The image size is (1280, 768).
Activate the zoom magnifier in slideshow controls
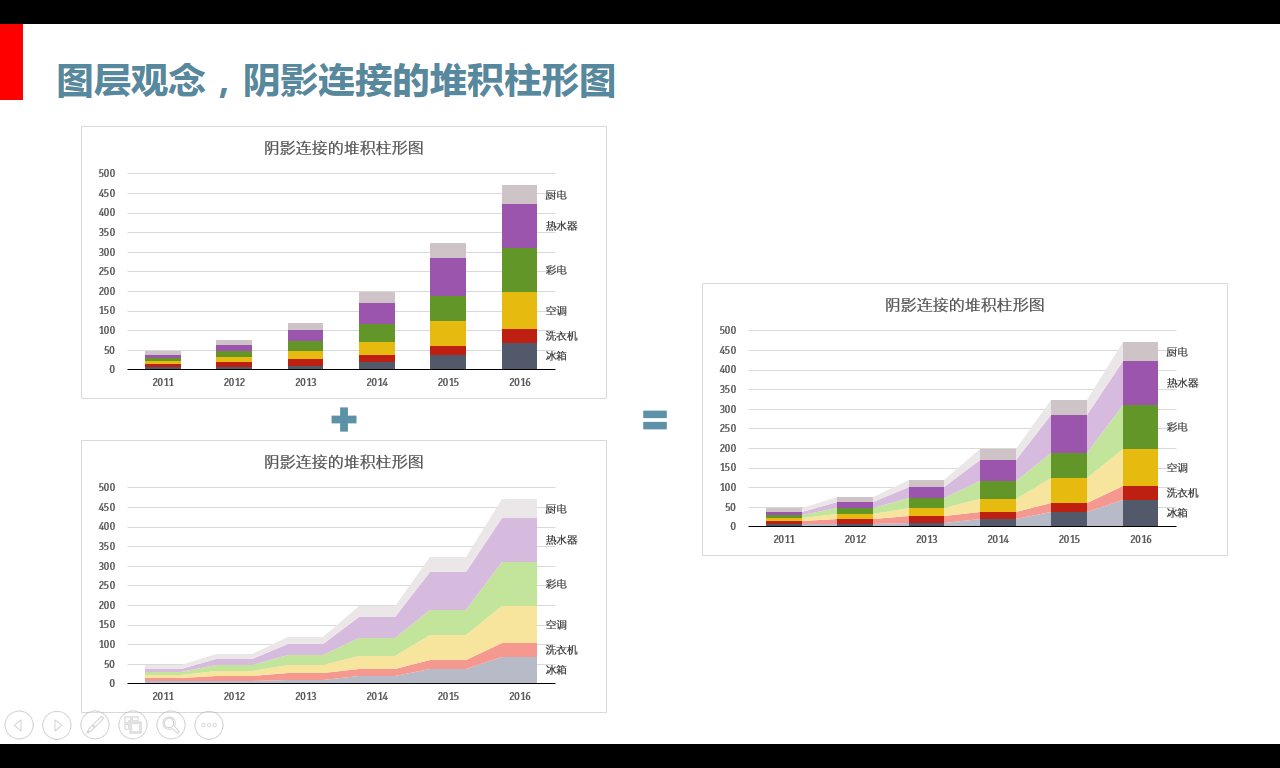171,725
